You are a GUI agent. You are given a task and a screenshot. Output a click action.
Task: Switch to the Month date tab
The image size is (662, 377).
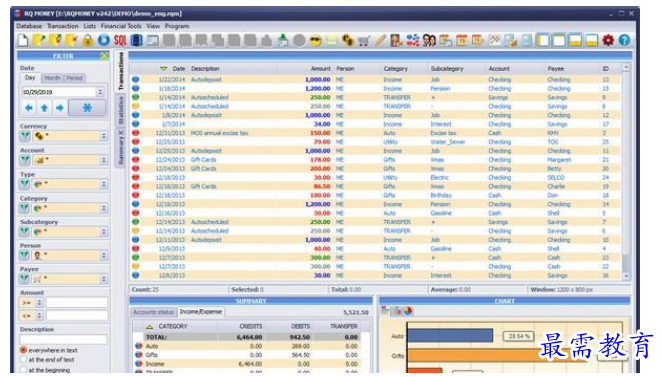(52, 78)
